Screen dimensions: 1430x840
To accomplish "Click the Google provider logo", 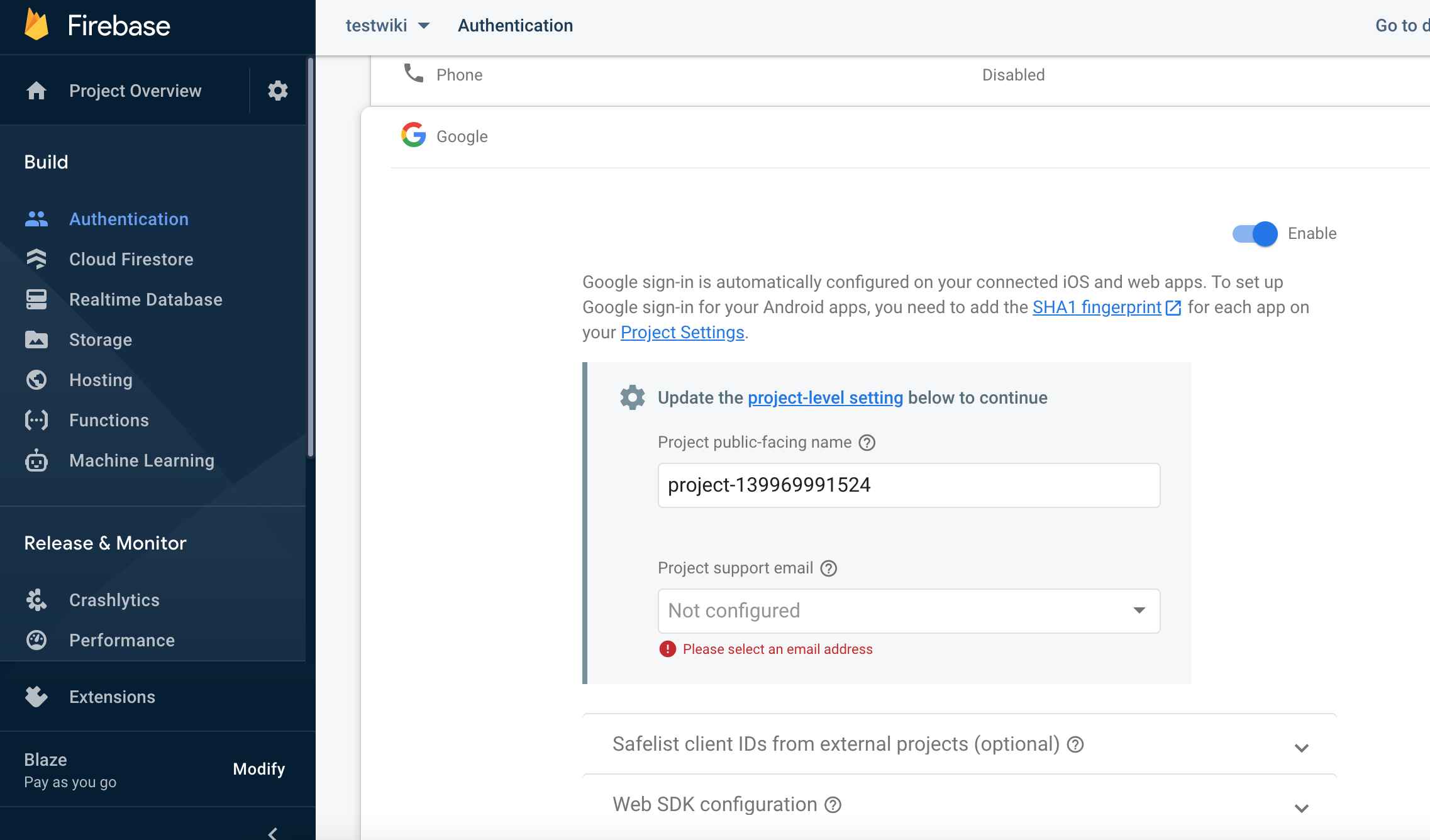I will point(413,135).
